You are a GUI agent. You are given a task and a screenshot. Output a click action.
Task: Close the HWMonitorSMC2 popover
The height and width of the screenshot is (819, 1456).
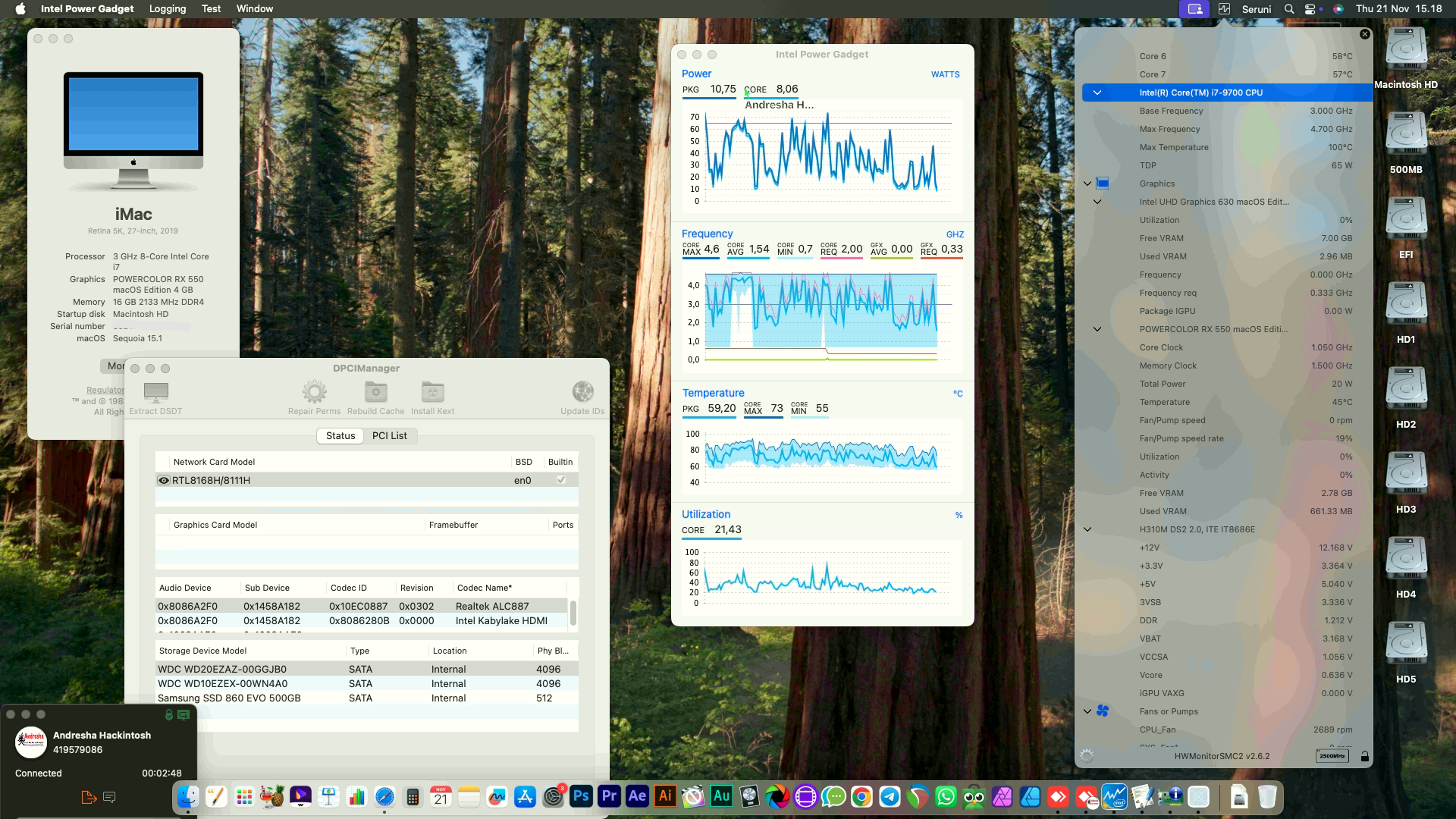click(1364, 34)
